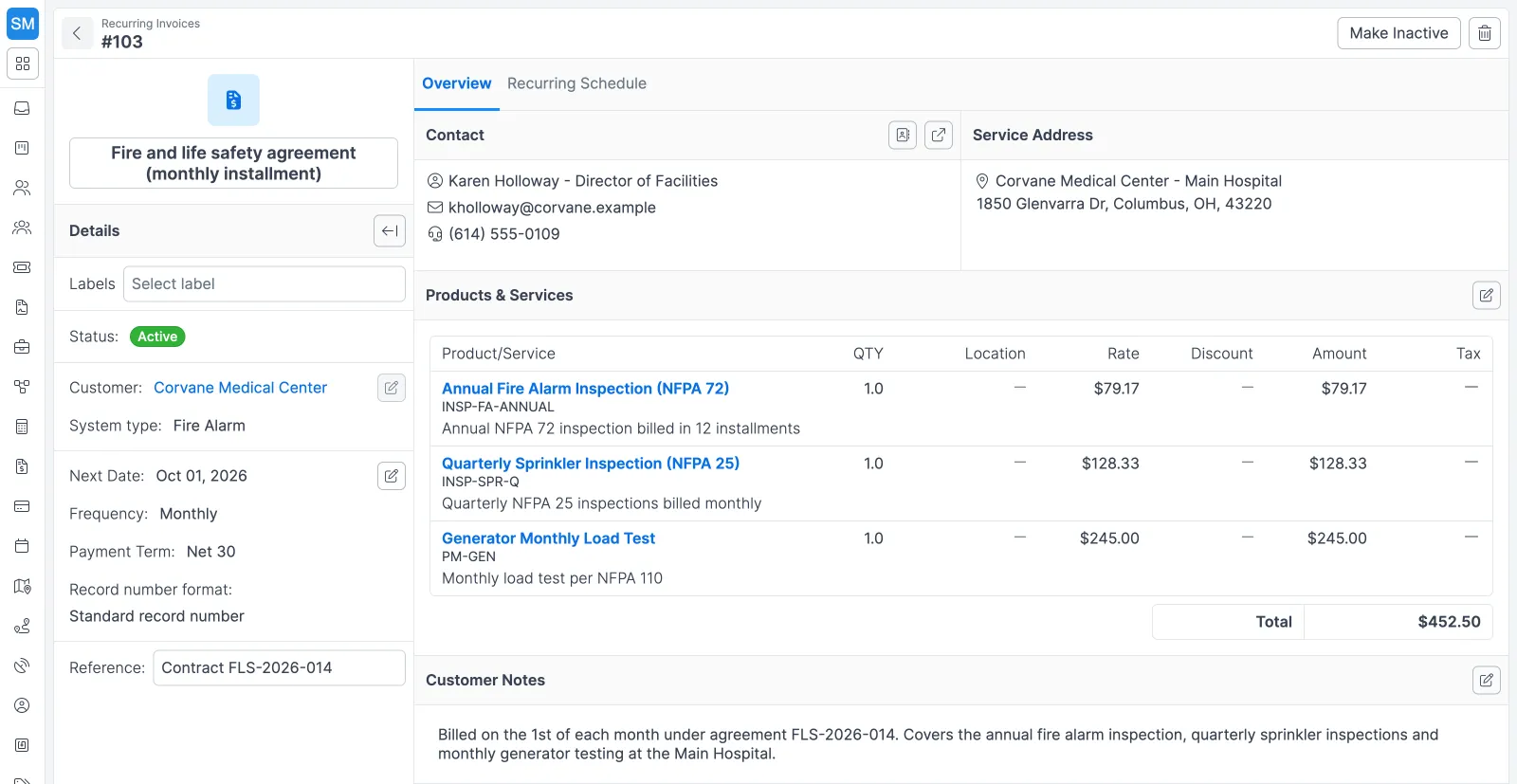Open contact in new window icon
Viewport: 1517px width, 784px height.
(x=939, y=136)
